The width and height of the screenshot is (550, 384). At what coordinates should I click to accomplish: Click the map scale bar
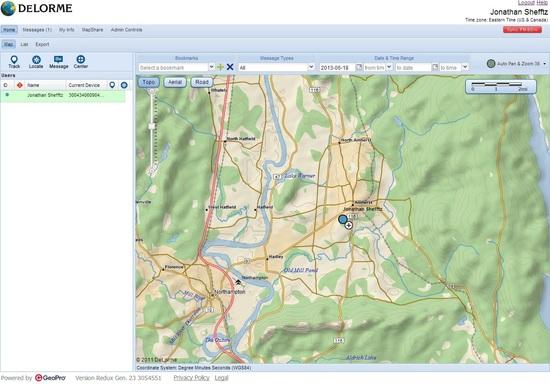501,86
